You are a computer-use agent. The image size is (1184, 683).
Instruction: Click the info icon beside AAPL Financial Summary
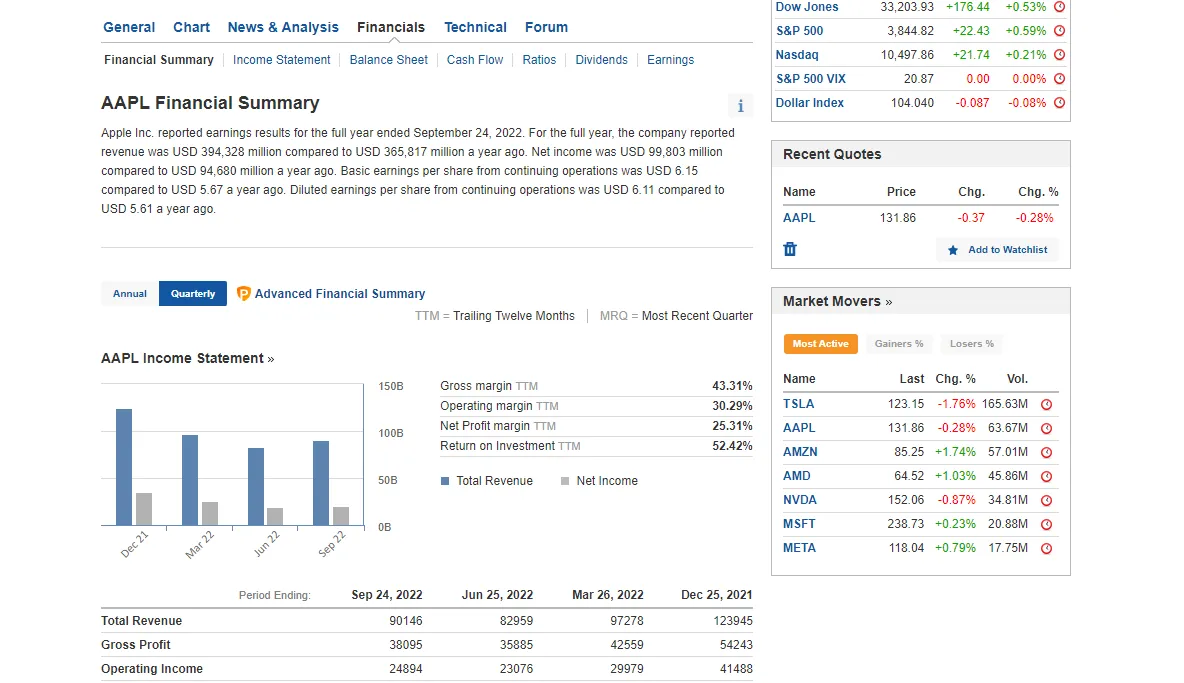[x=740, y=105]
